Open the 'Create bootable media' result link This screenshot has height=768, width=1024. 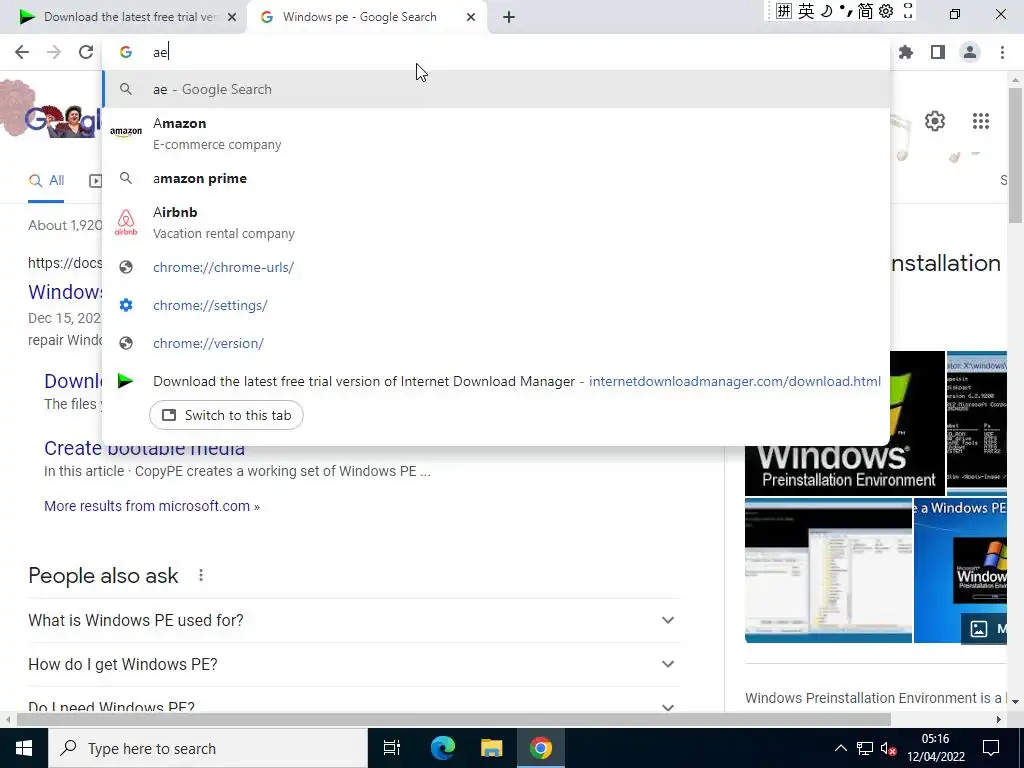(144, 448)
